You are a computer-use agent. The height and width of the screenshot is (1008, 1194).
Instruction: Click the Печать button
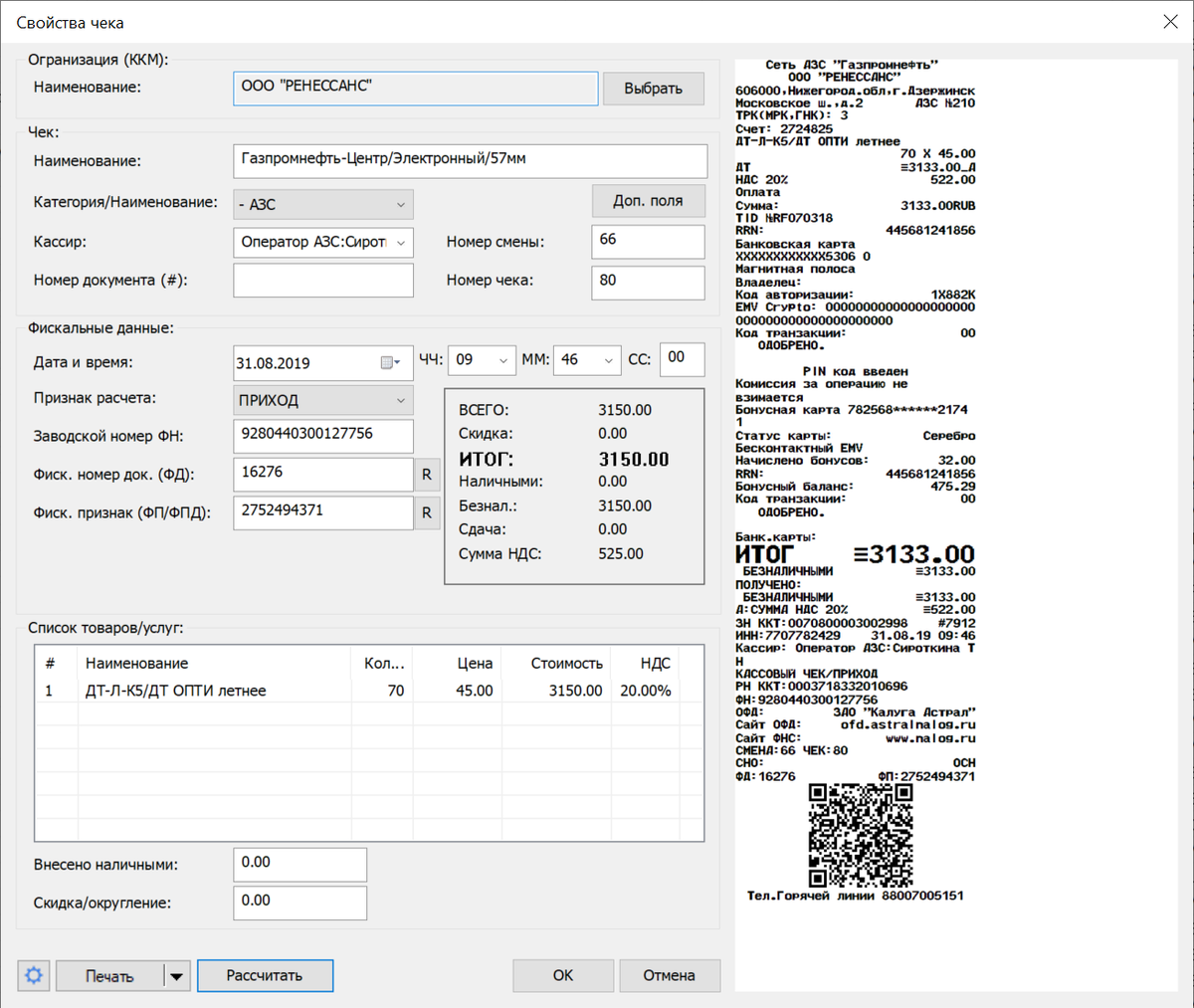109,976
